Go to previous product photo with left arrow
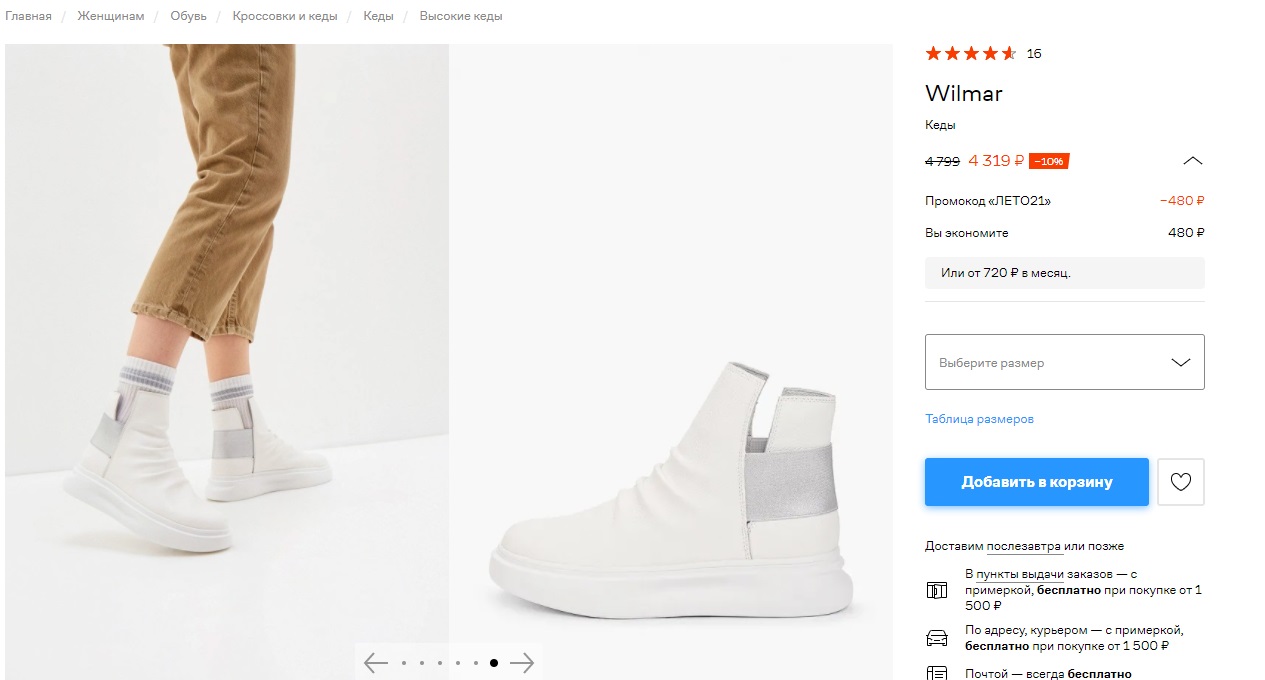 (376, 663)
